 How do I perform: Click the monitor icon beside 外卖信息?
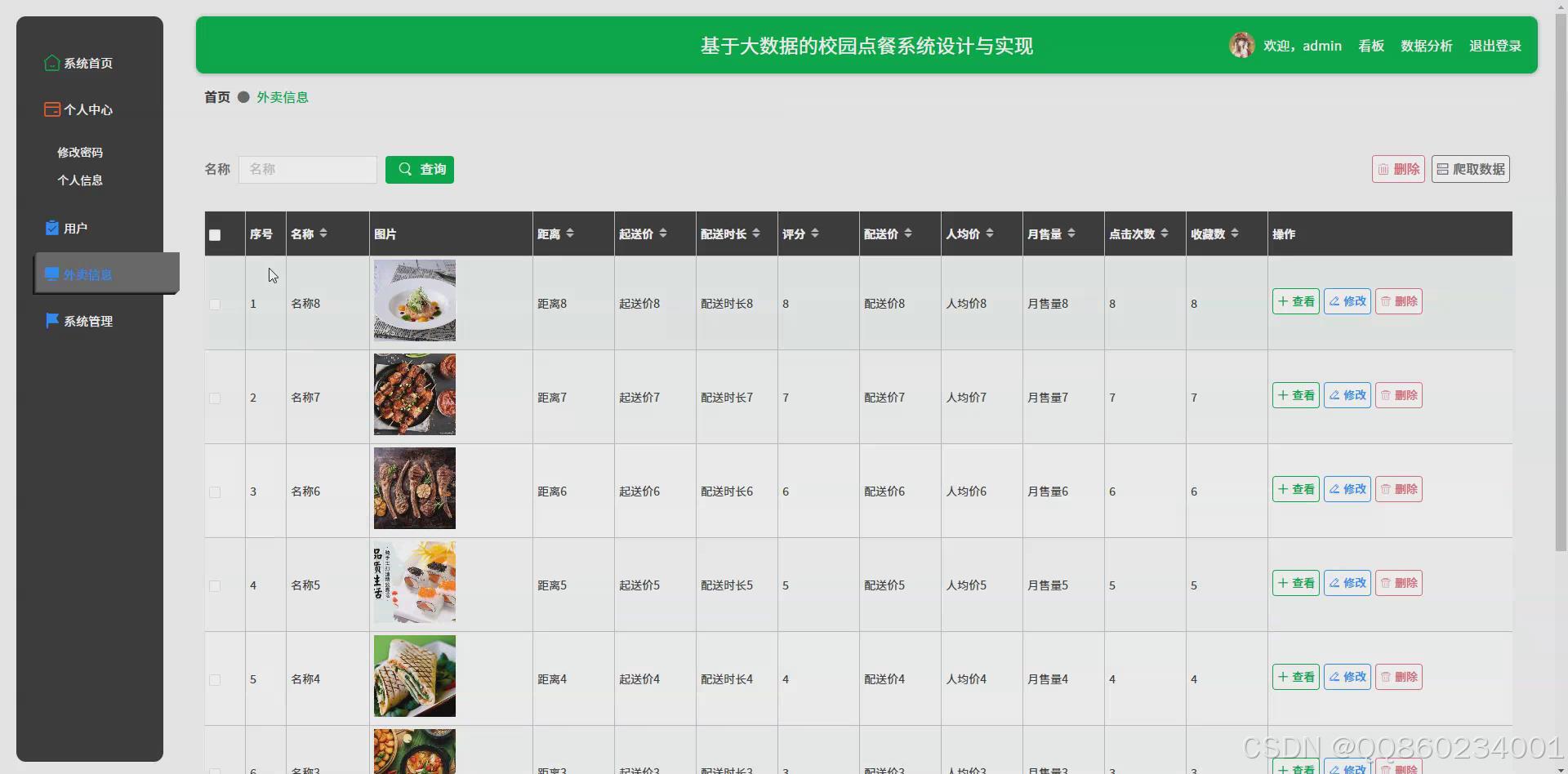pyautogui.click(x=52, y=274)
